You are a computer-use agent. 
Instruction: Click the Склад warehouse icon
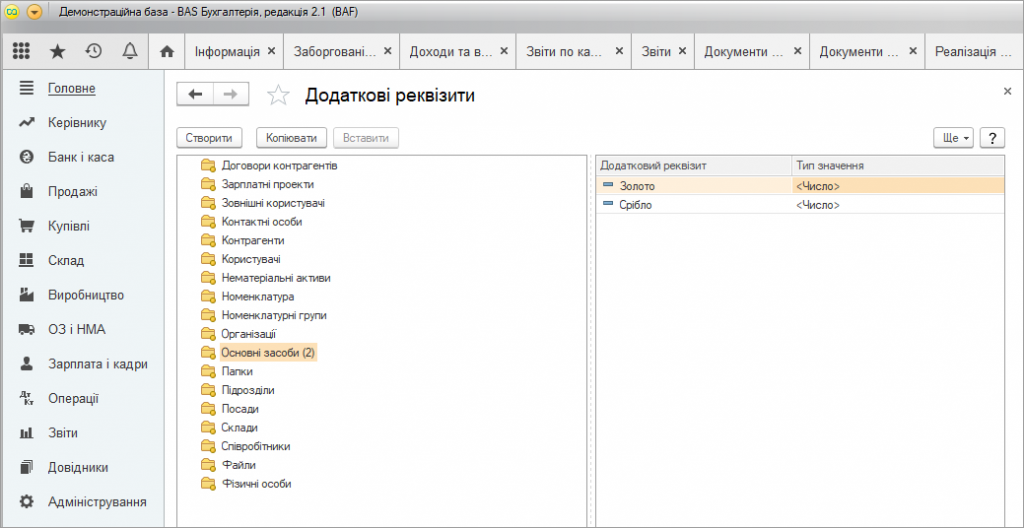[26, 260]
